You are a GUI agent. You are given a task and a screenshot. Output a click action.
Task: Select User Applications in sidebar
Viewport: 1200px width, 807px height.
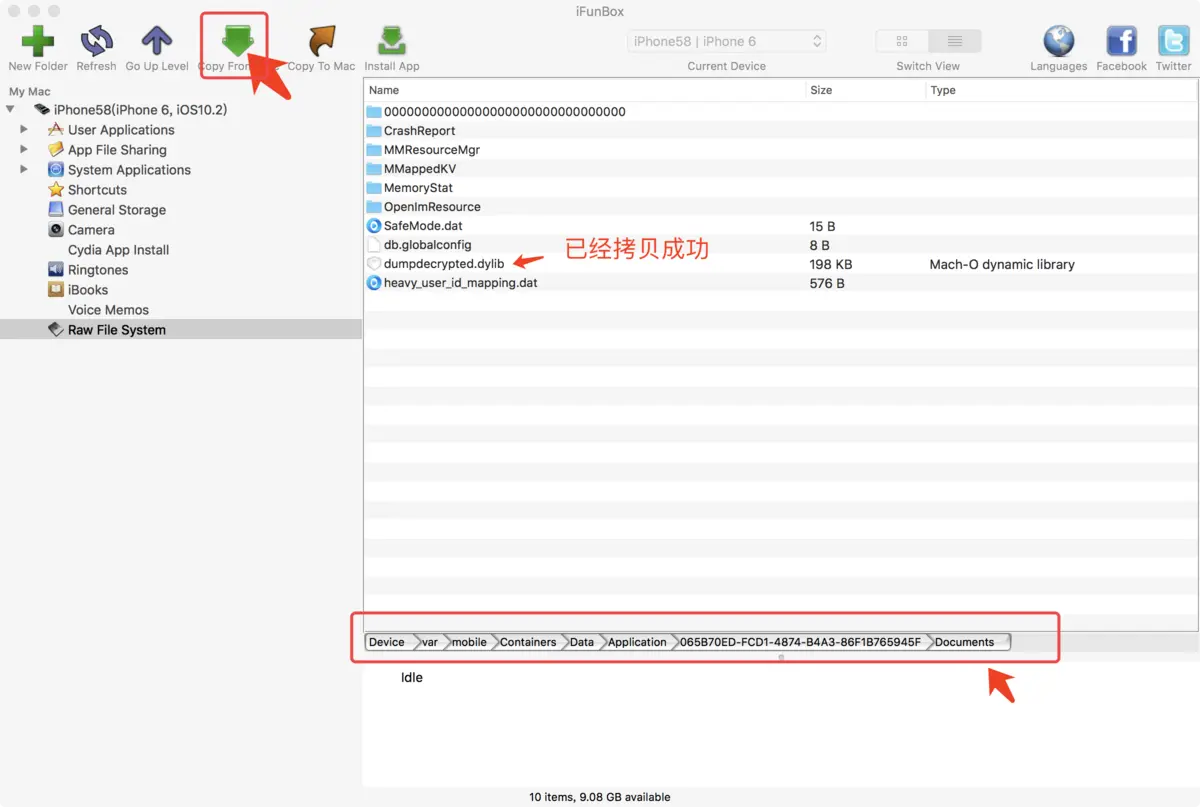point(121,130)
